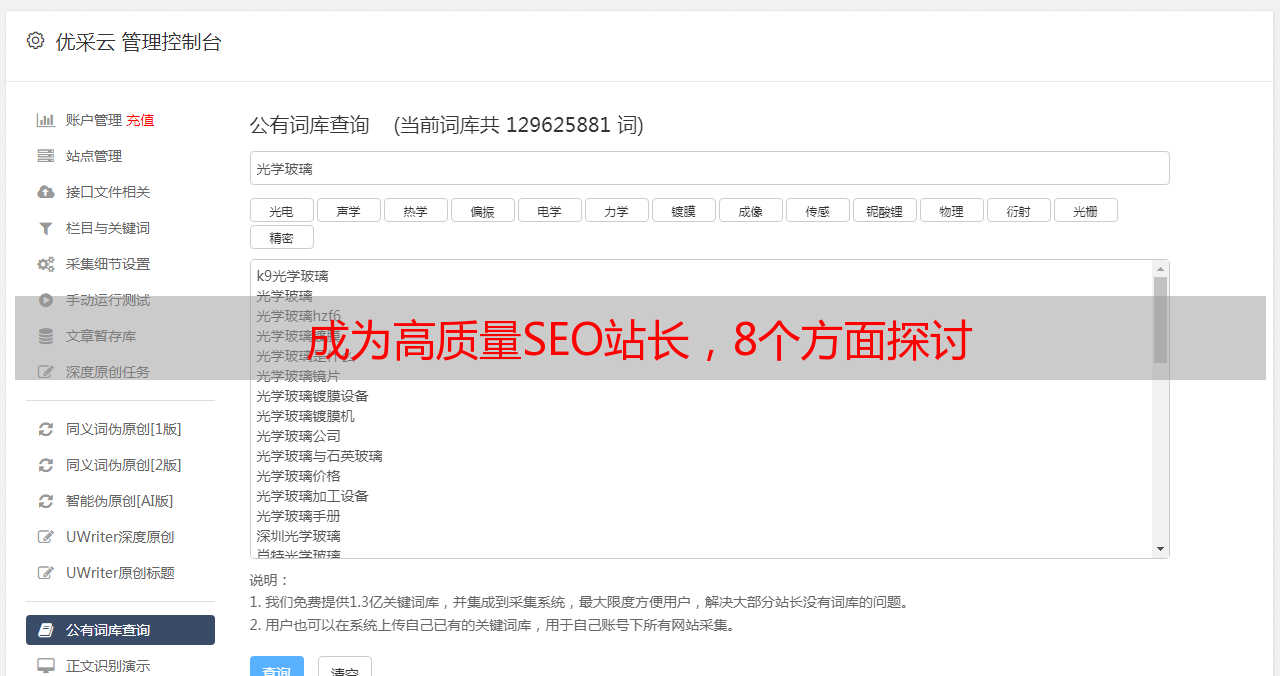The height and width of the screenshot is (676, 1280).
Task: Click the edit icon for UWriter深度原创
Action: click(x=46, y=537)
